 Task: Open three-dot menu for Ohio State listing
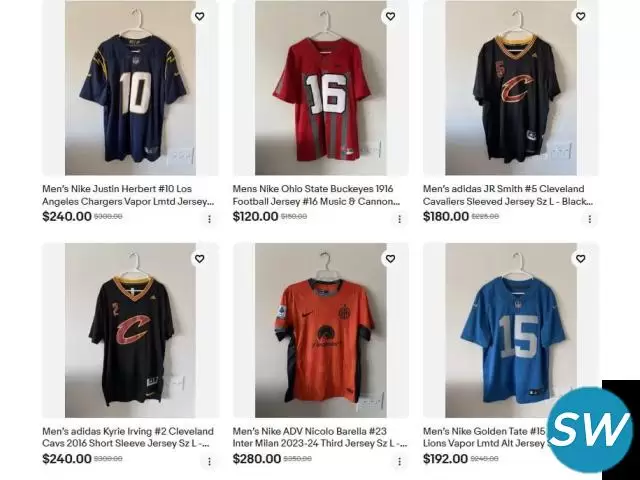point(400,219)
